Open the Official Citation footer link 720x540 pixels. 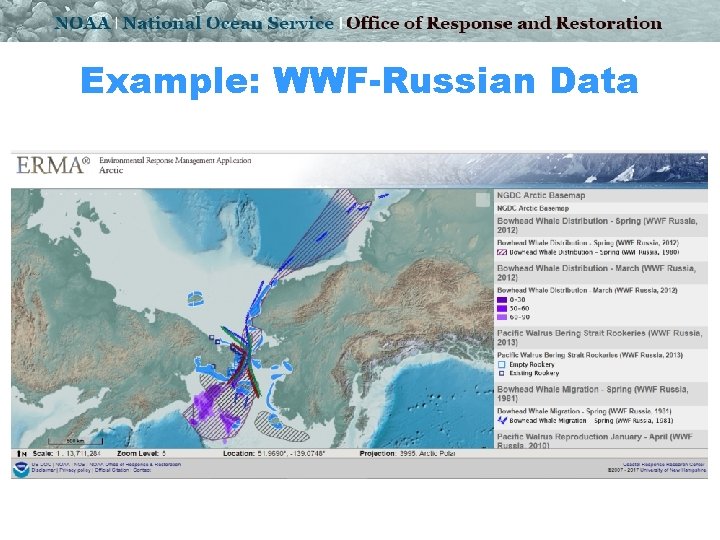pos(113,470)
